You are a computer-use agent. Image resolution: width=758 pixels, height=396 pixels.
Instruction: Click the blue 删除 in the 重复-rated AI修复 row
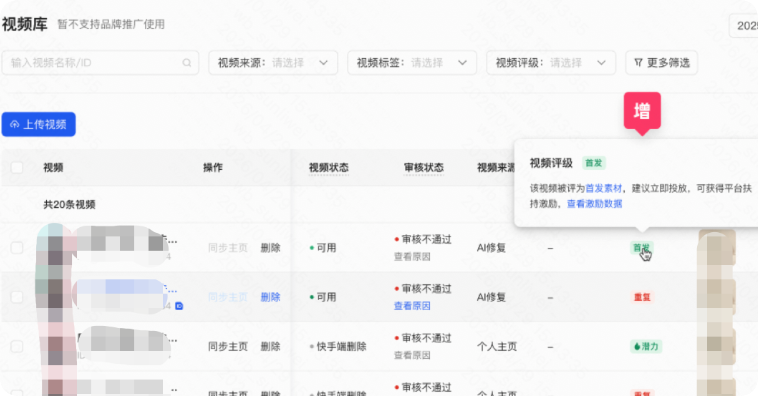270,297
